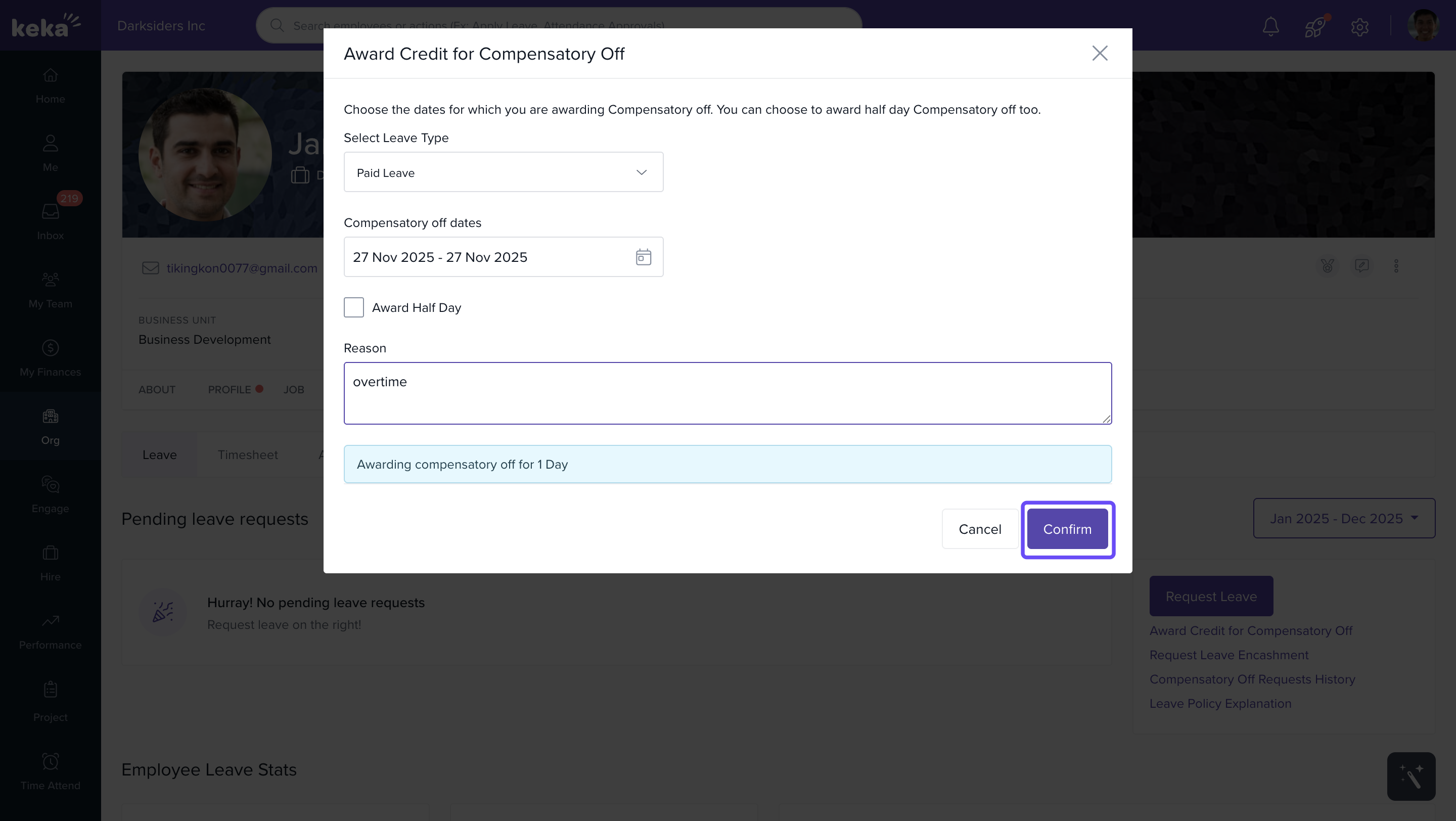
Task: Click the notifications bell icon
Action: (1270, 26)
